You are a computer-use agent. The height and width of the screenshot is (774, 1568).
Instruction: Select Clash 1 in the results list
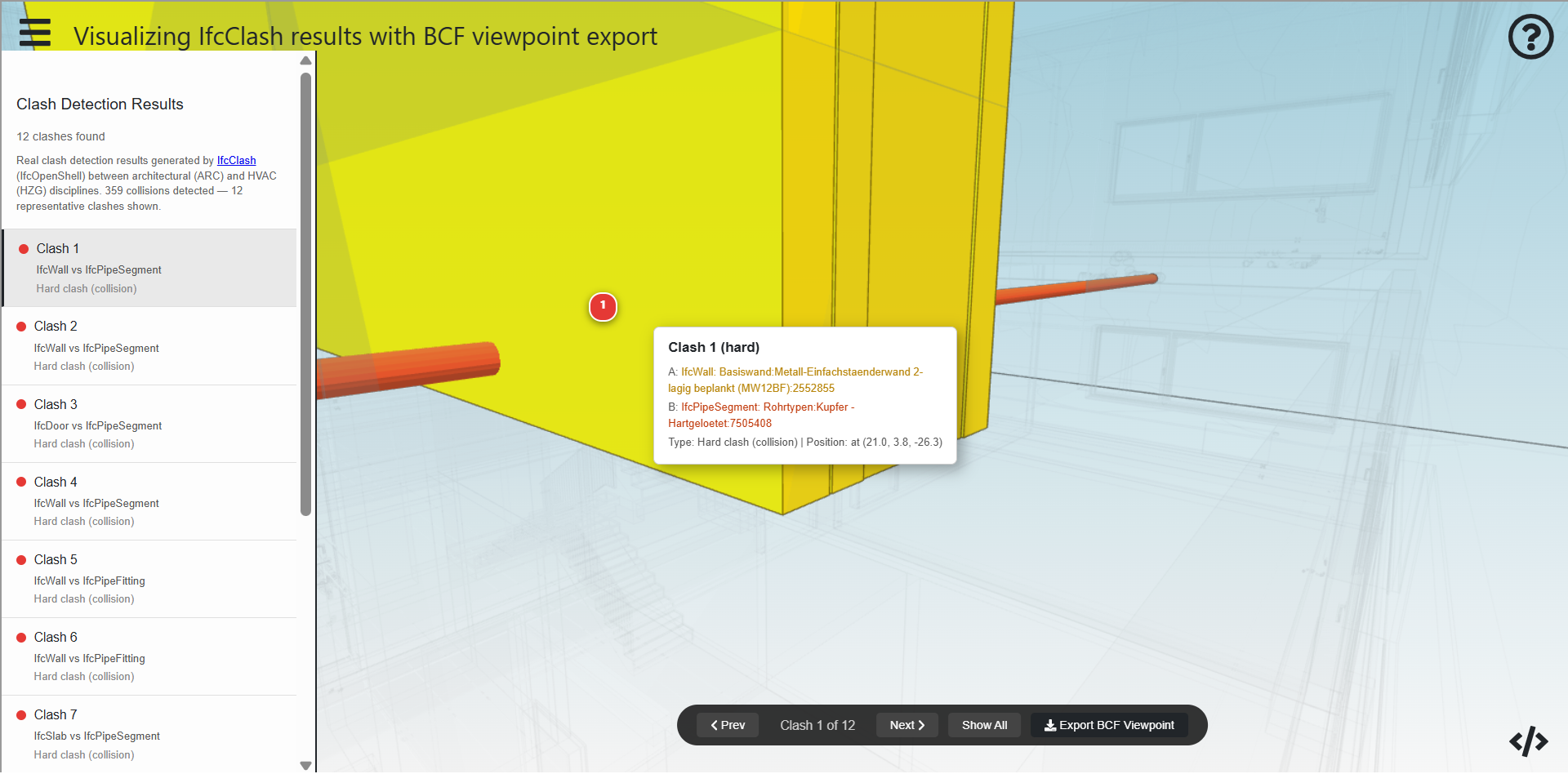click(149, 268)
